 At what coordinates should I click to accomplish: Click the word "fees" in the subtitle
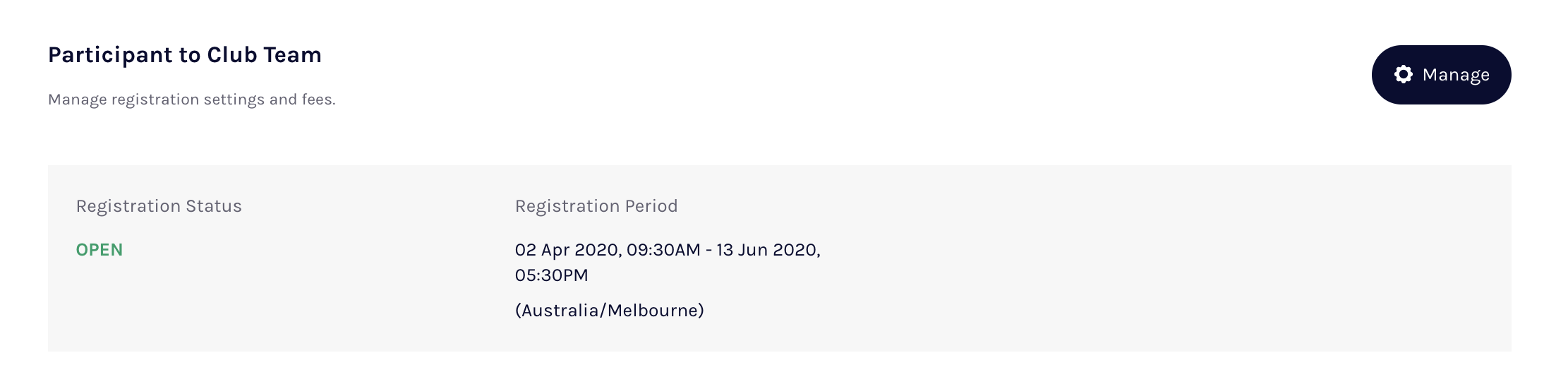click(317, 100)
